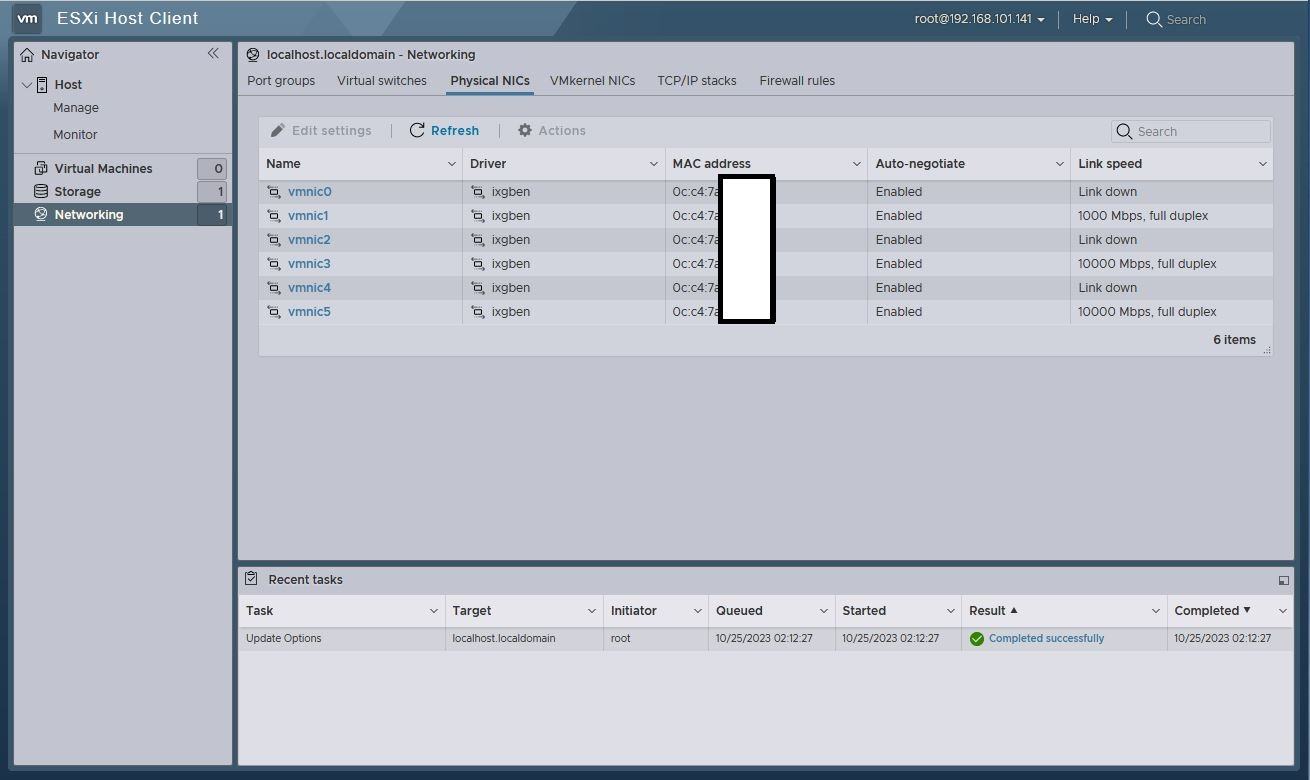Click the Completed successfully result link
Image resolution: width=1310 pixels, height=780 pixels.
point(1046,638)
